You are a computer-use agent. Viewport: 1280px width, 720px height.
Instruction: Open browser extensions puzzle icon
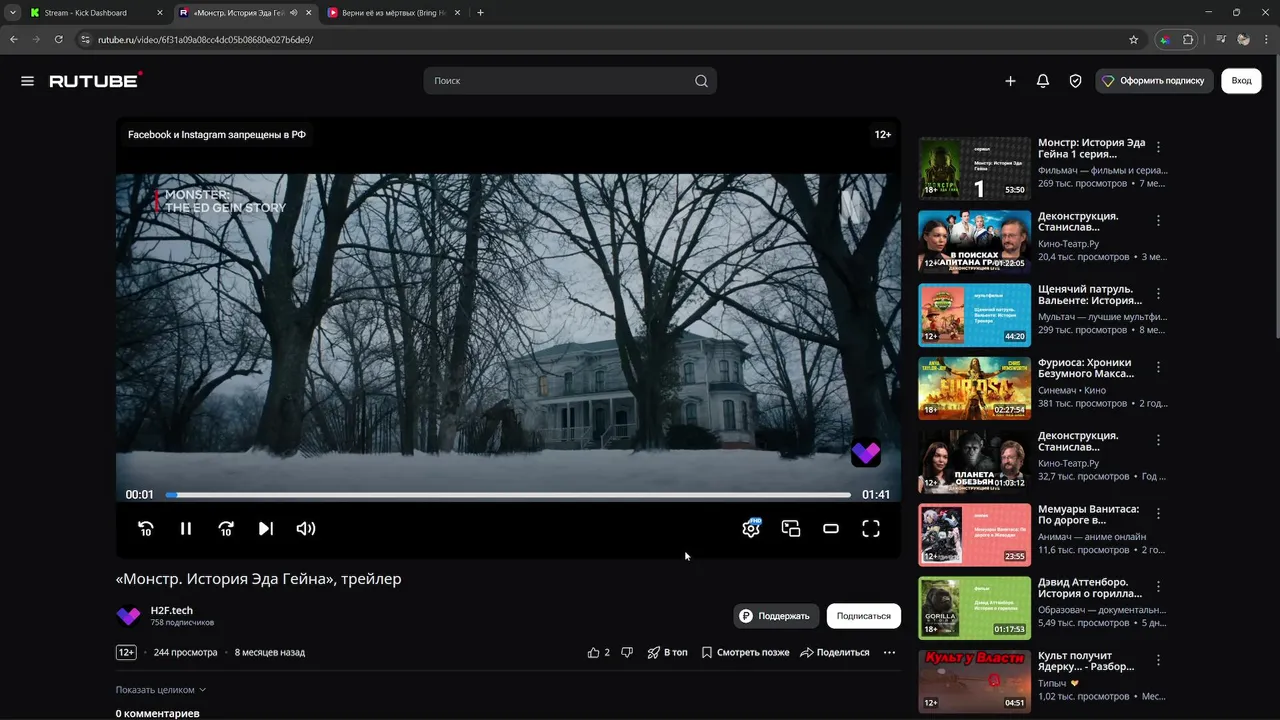pos(1188,40)
